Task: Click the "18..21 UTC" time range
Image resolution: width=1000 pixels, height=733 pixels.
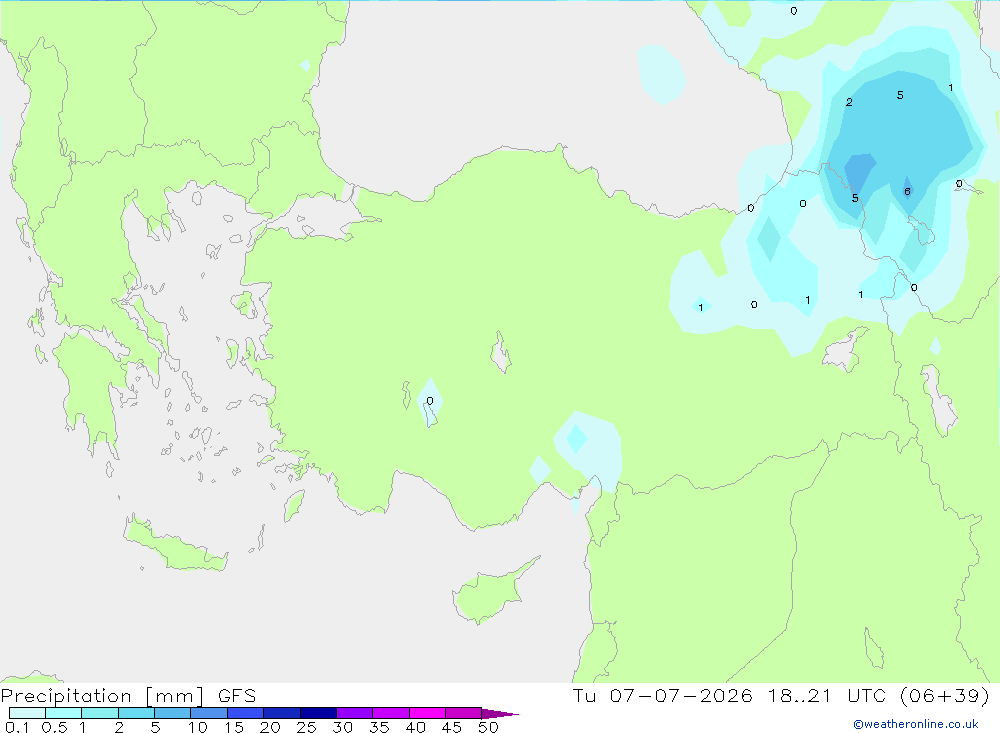Action: [x=826, y=695]
